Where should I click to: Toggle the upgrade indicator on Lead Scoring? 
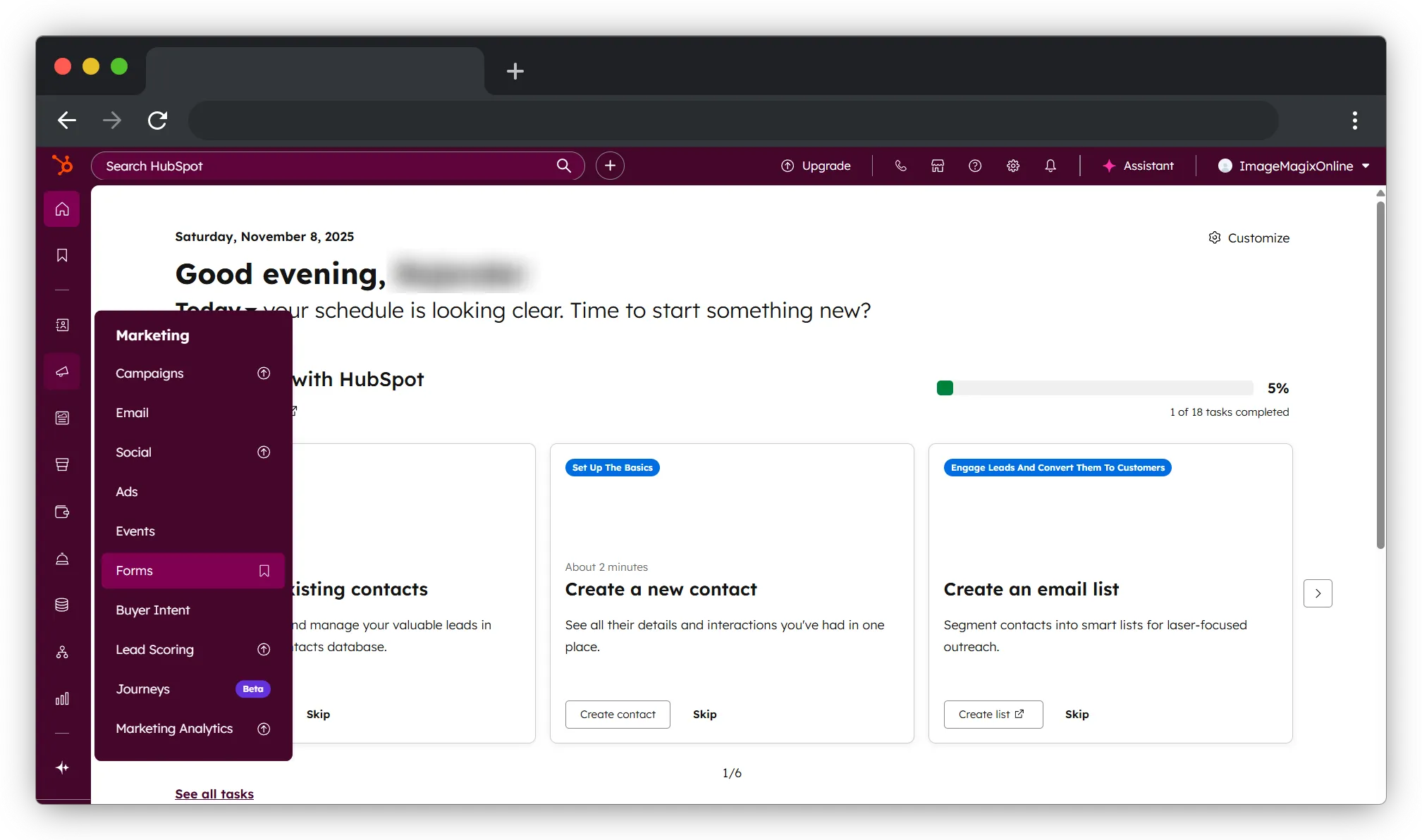click(263, 649)
